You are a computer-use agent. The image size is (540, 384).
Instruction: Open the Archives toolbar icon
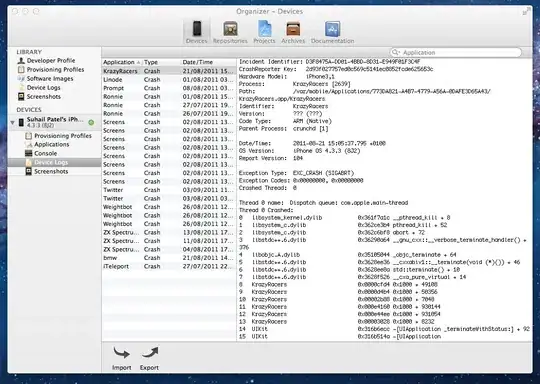pyautogui.click(x=293, y=32)
